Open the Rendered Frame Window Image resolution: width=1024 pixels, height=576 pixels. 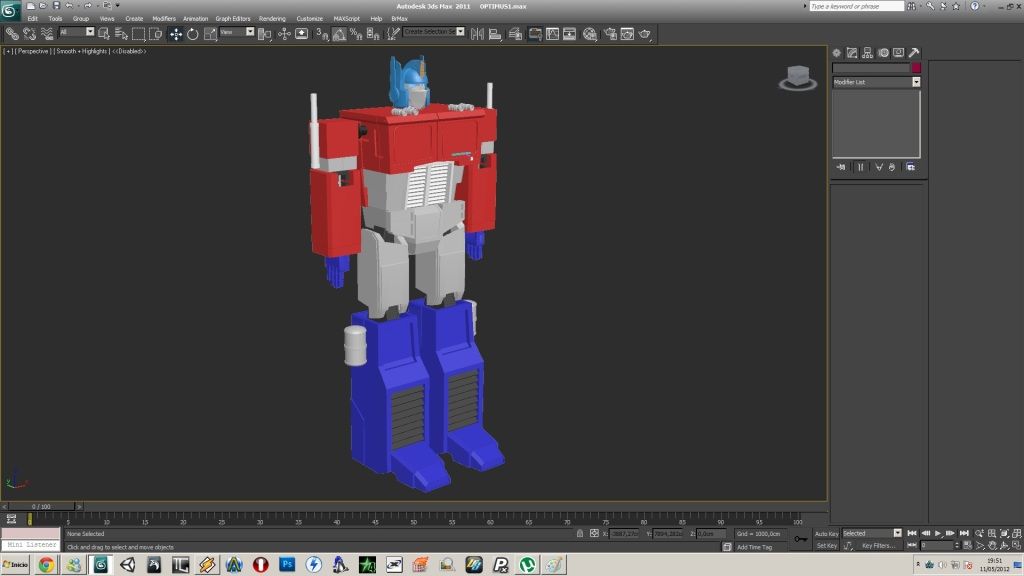click(627, 34)
